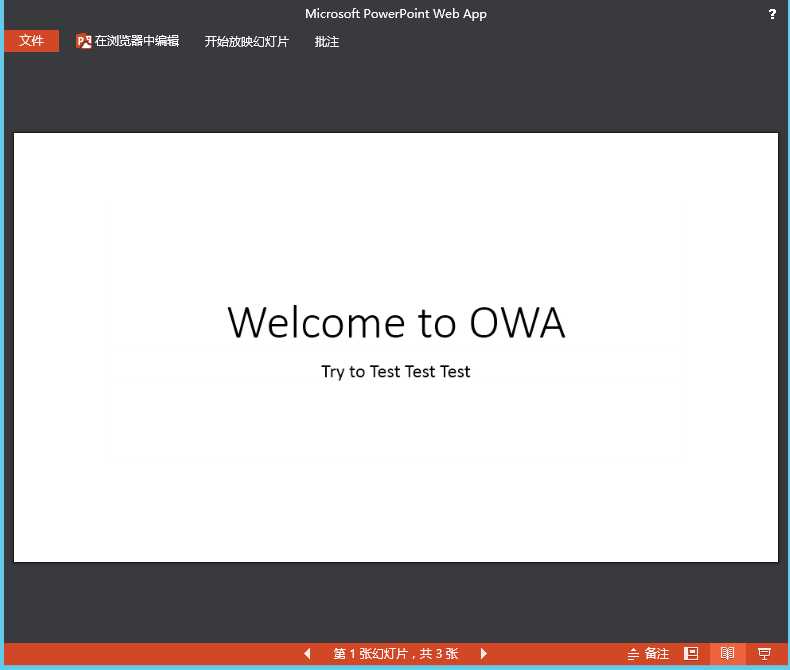790x670 pixels.
Task: Click the slide counter text 第 1 张幻灯片，共 3 张
Action: click(396, 654)
